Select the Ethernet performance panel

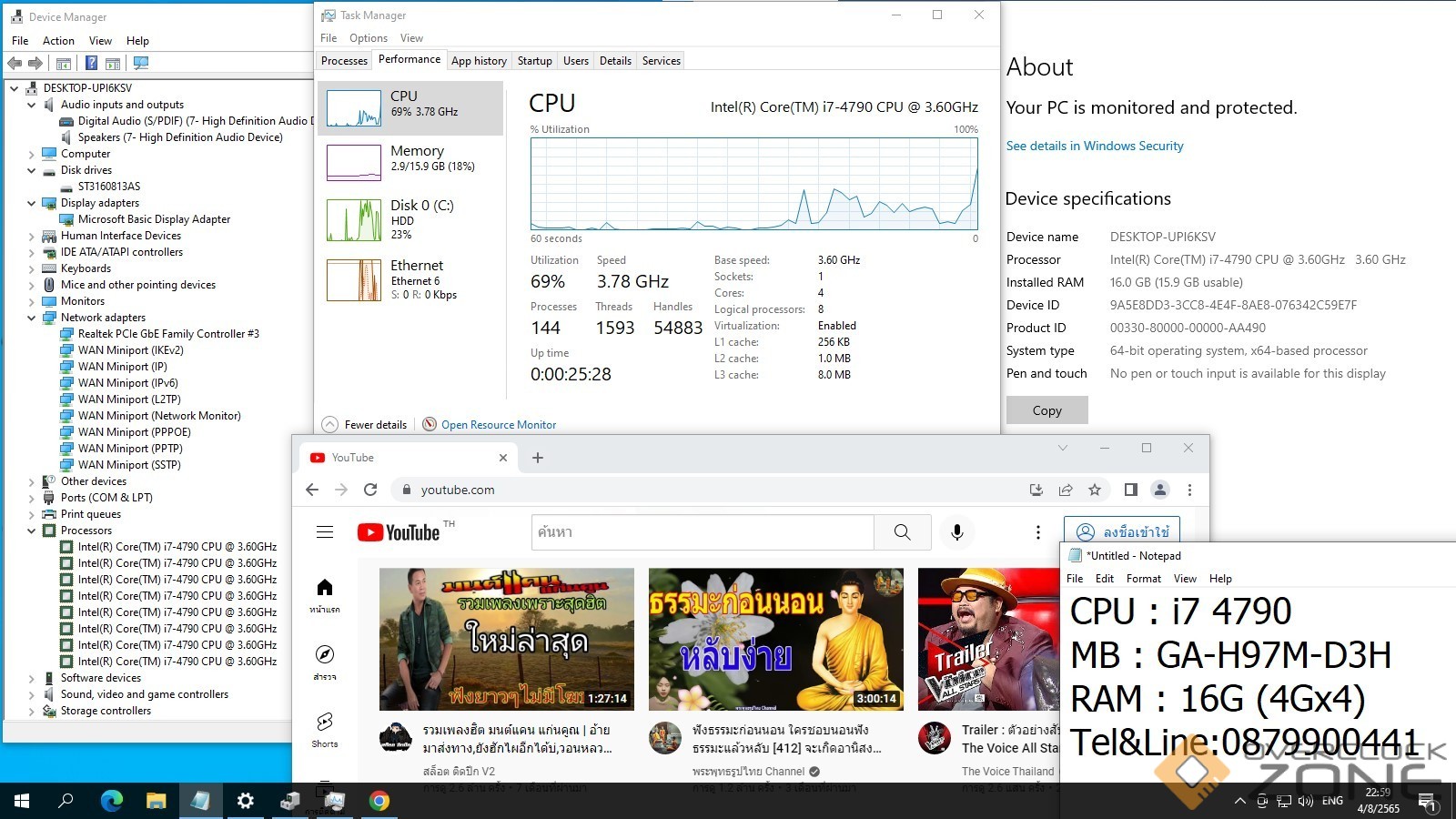(410, 279)
